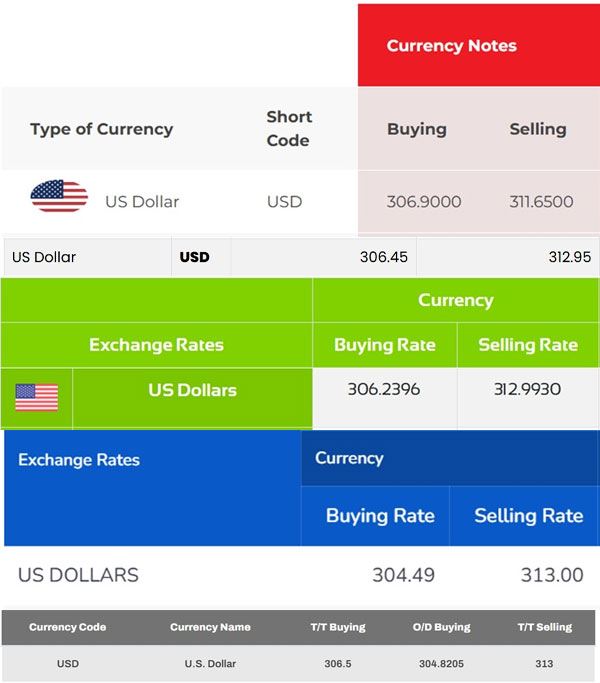Image resolution: width=600 pixels, height=683 pixels.
Task: Click the green US Dollars label
Action: click(192, 390)
